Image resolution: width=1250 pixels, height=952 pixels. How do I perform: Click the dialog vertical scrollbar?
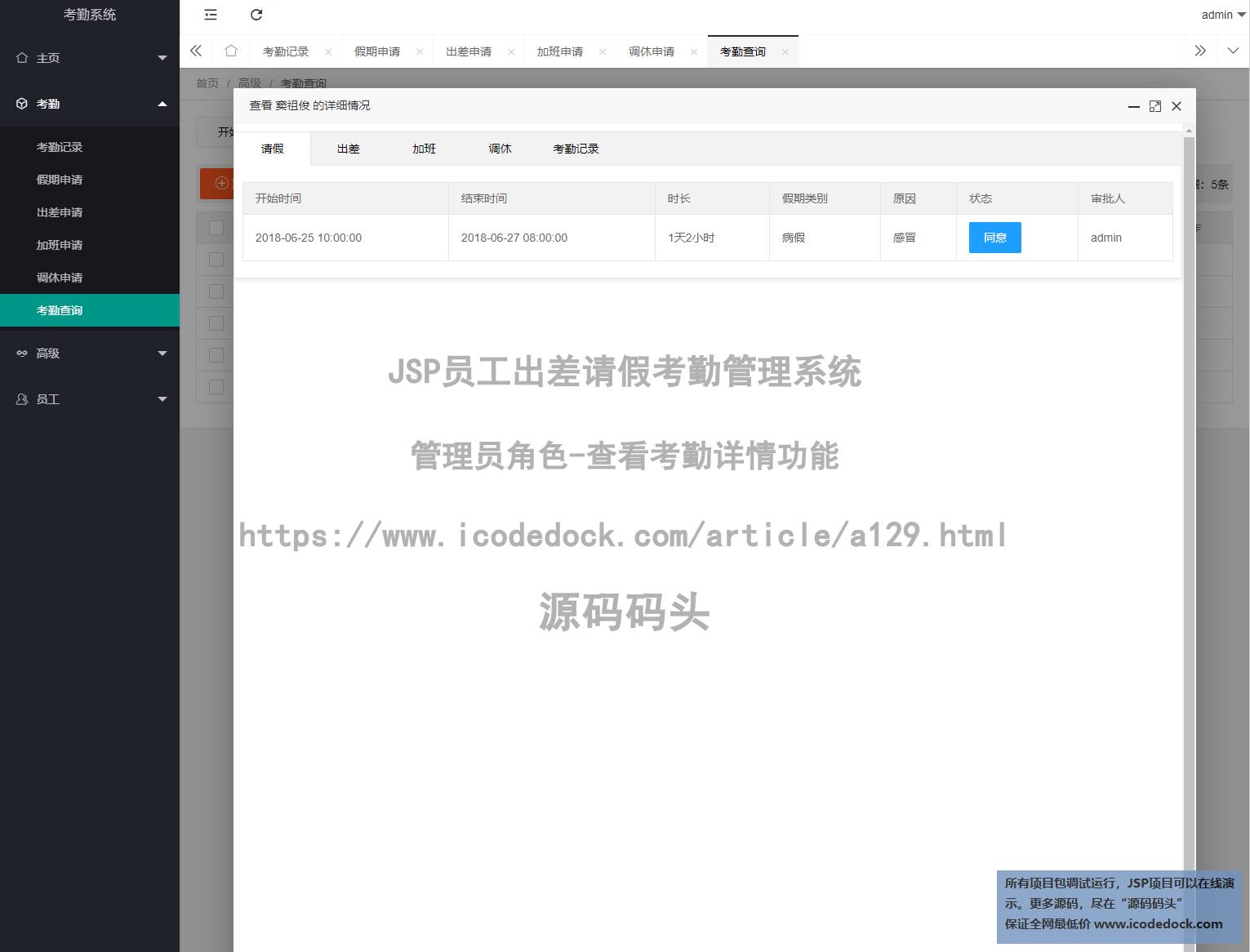coord(1189,539)
